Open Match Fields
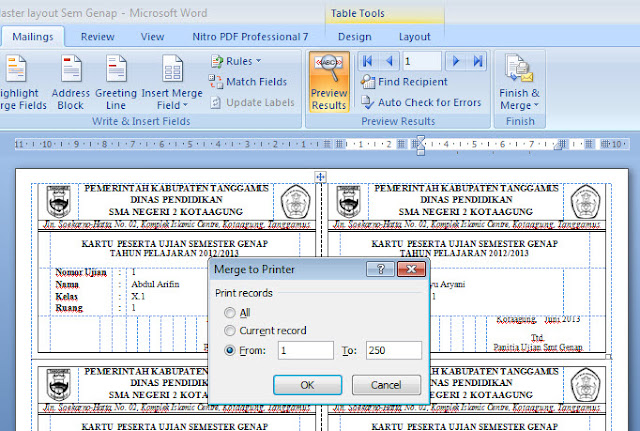This screenshot has width=640, height=431. click(248, 82)
